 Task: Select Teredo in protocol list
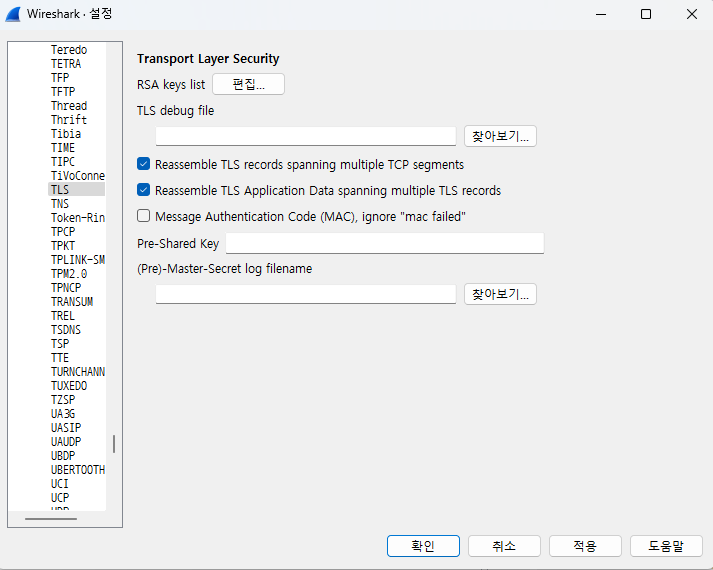tap(69, 50)
